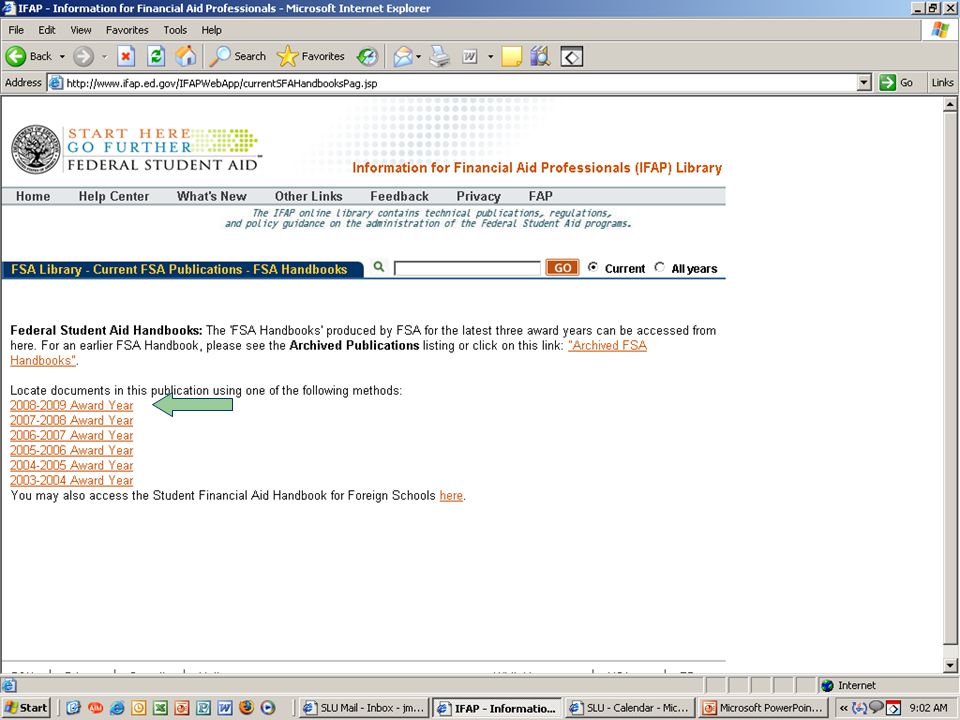Open the Privacy navigation item
960x720 pixels.
pos(478,196)
